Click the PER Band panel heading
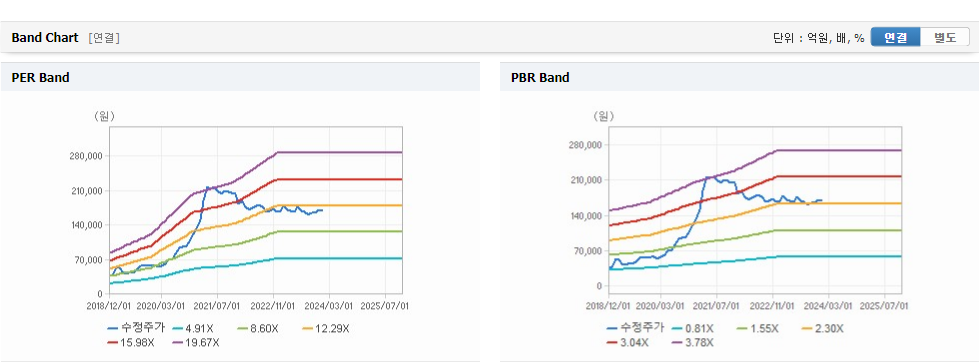 (41, 77)
